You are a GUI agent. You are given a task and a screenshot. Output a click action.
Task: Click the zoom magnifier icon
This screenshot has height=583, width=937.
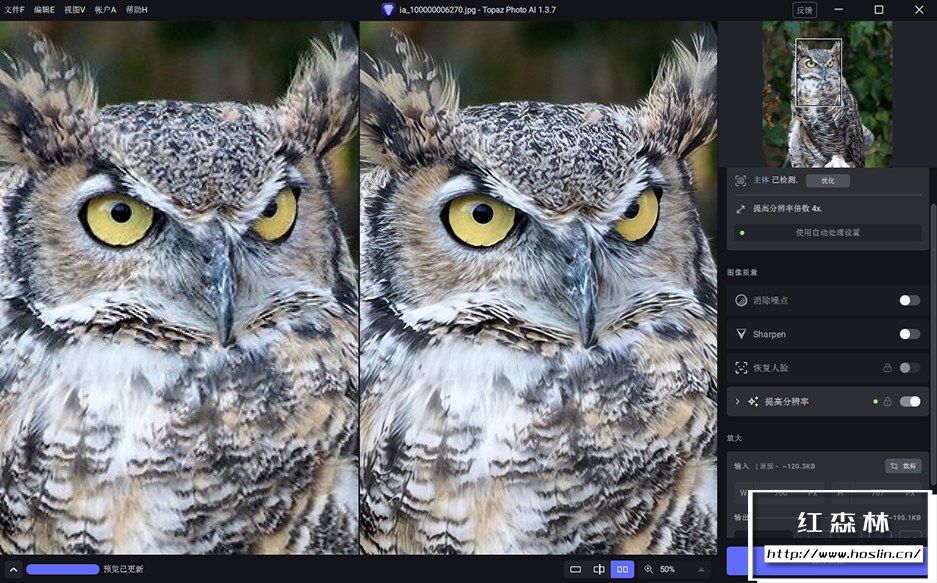point(649,569)
